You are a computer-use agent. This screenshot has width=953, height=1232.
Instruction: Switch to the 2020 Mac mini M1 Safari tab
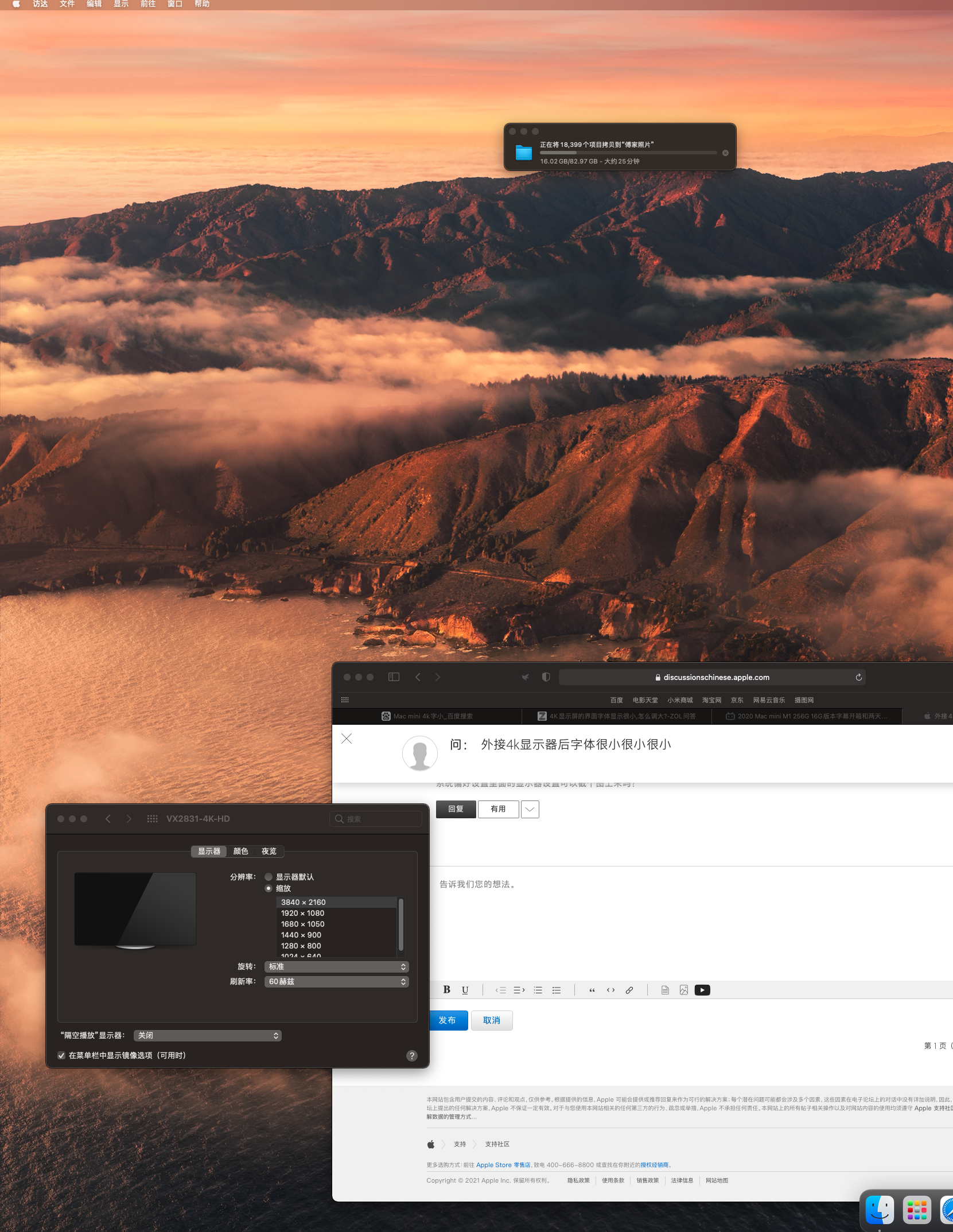point(807,716)
